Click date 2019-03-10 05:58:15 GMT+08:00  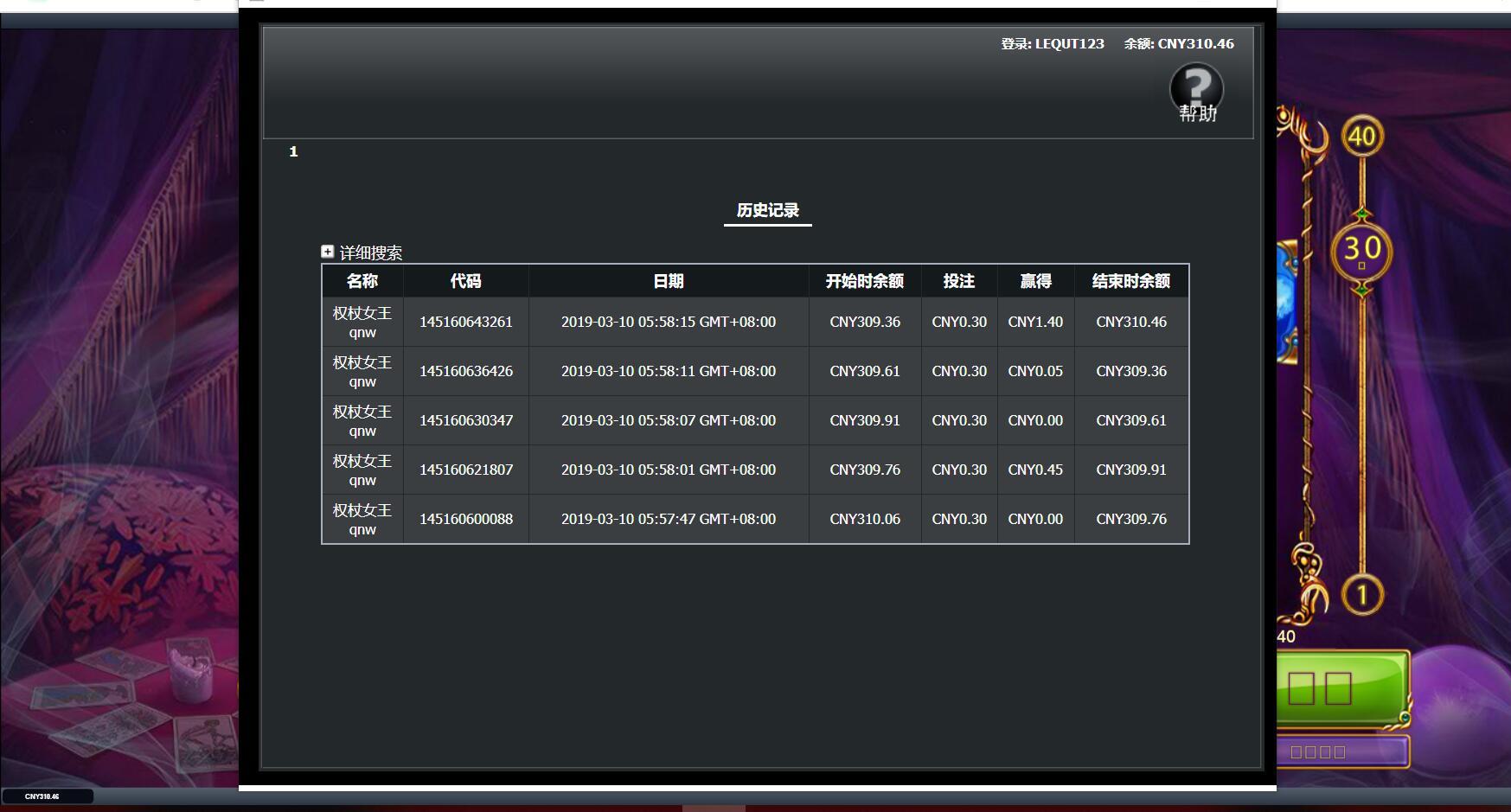669,322
